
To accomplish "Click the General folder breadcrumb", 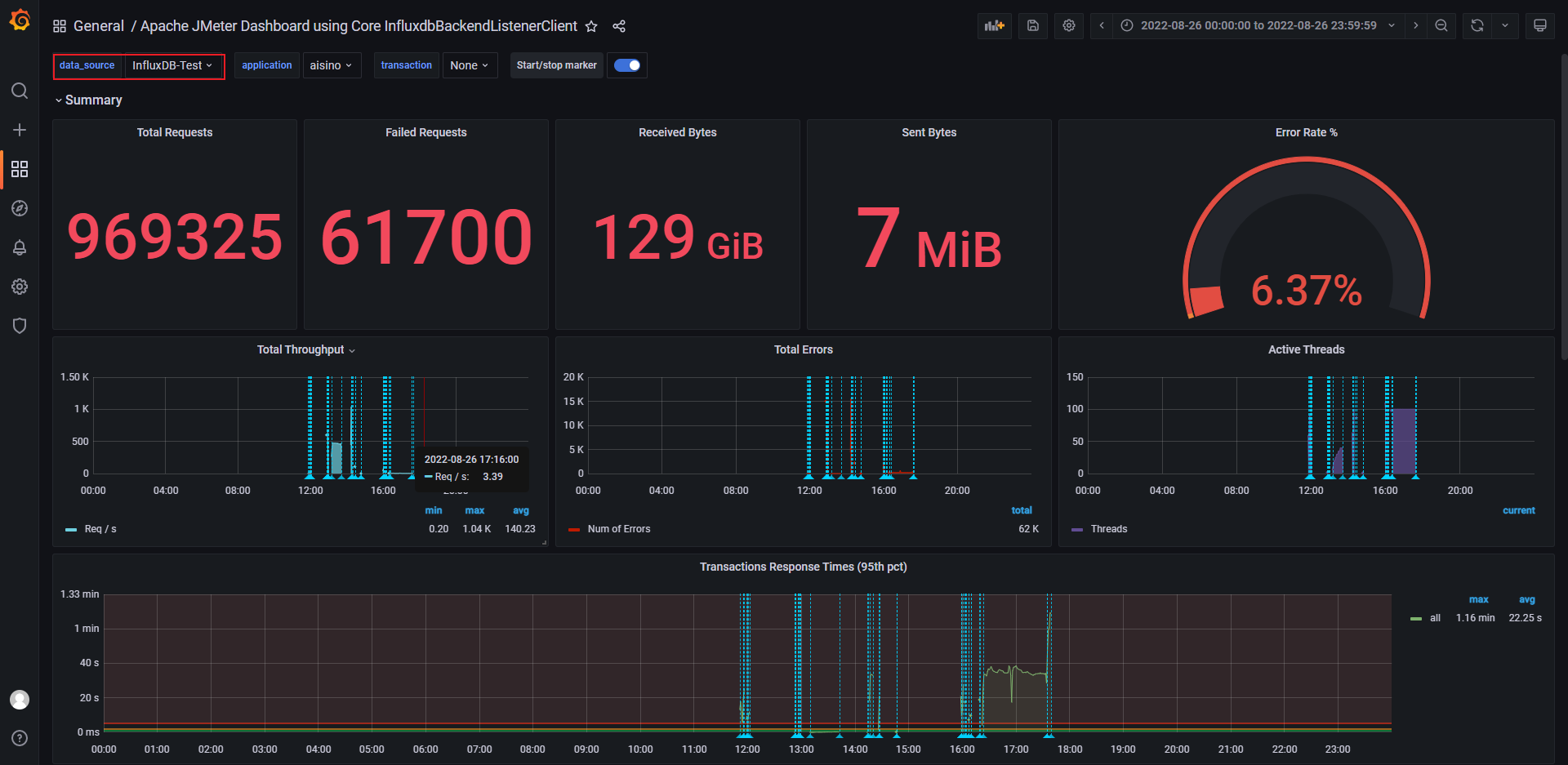I will pos(99,26).
